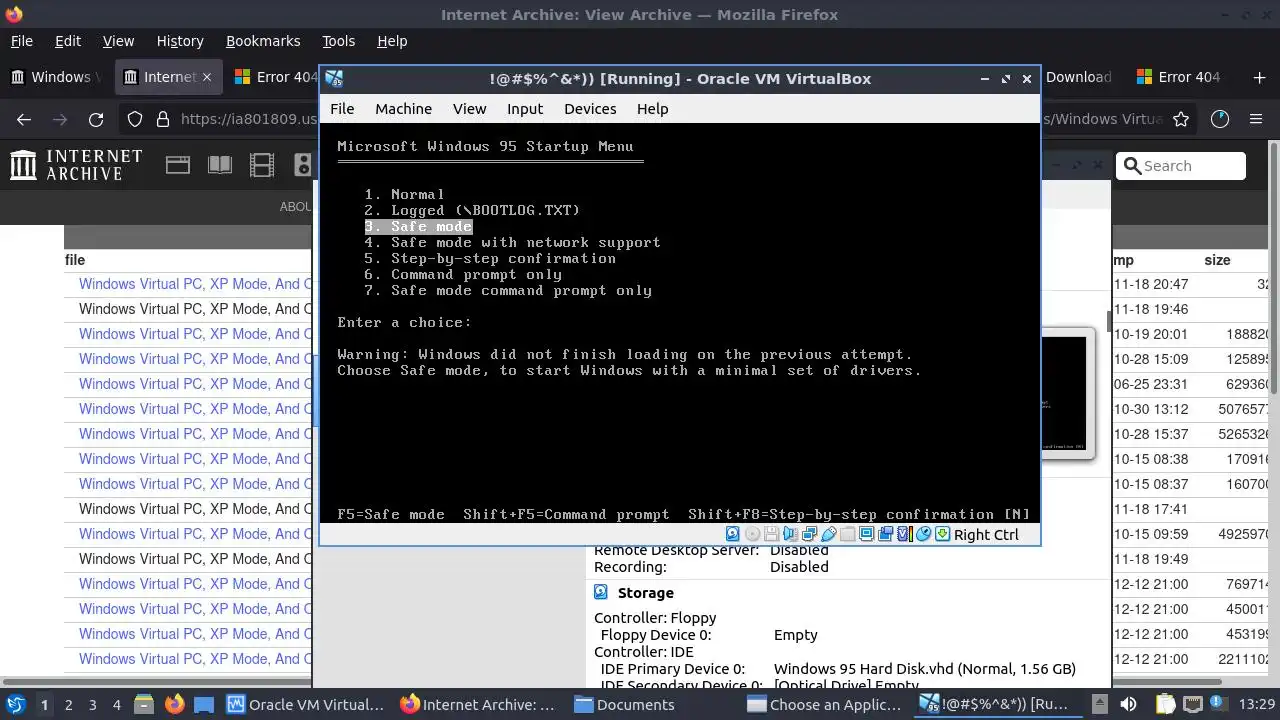Click the VirtualBox network adapter status icon
This screenshot has width=1280, height=720.
click(x=809, y=534)
